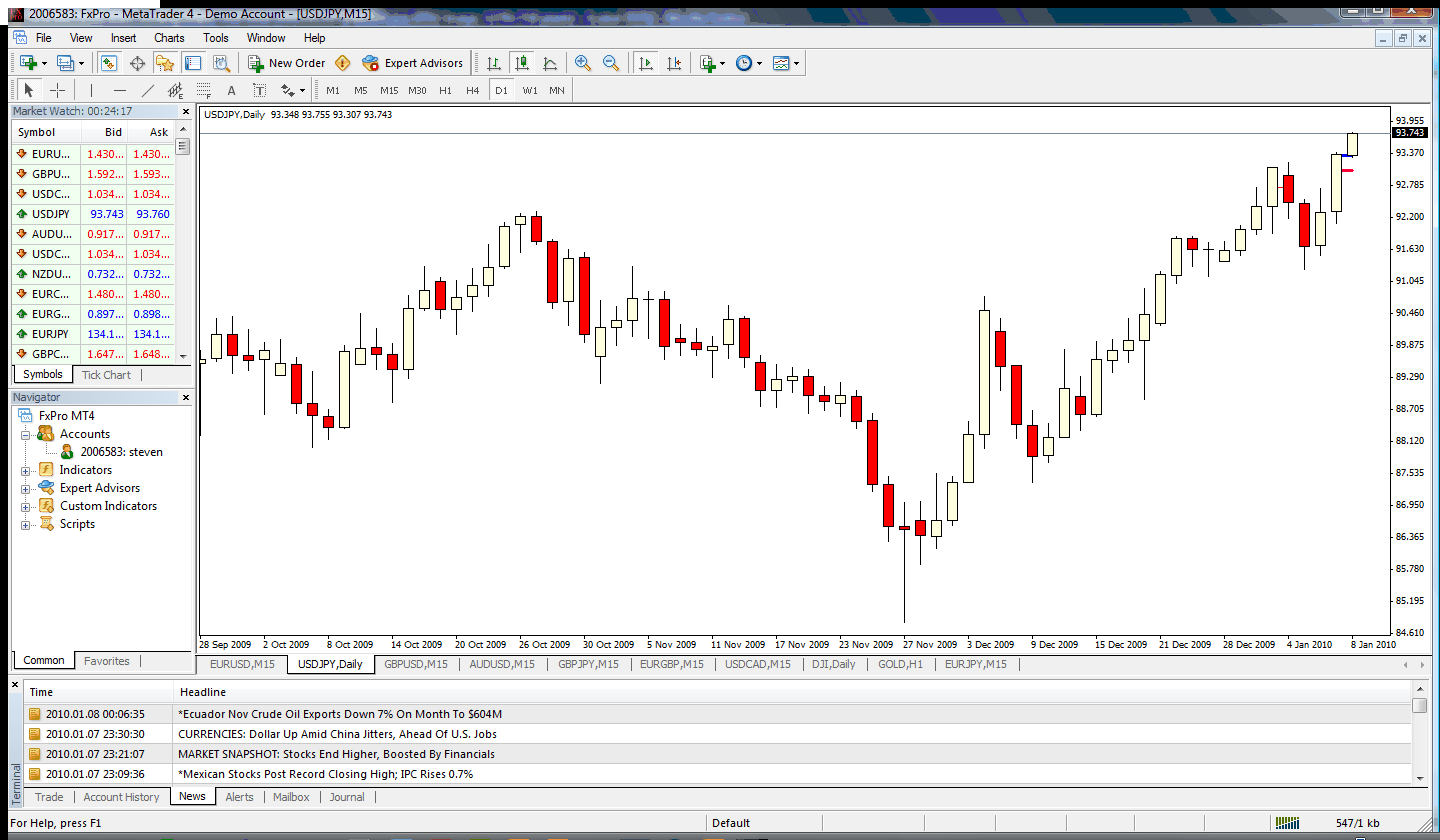Toggle Auto Scroll chart icon
This screenshot has width=1440, height=840.
point(646,63)
